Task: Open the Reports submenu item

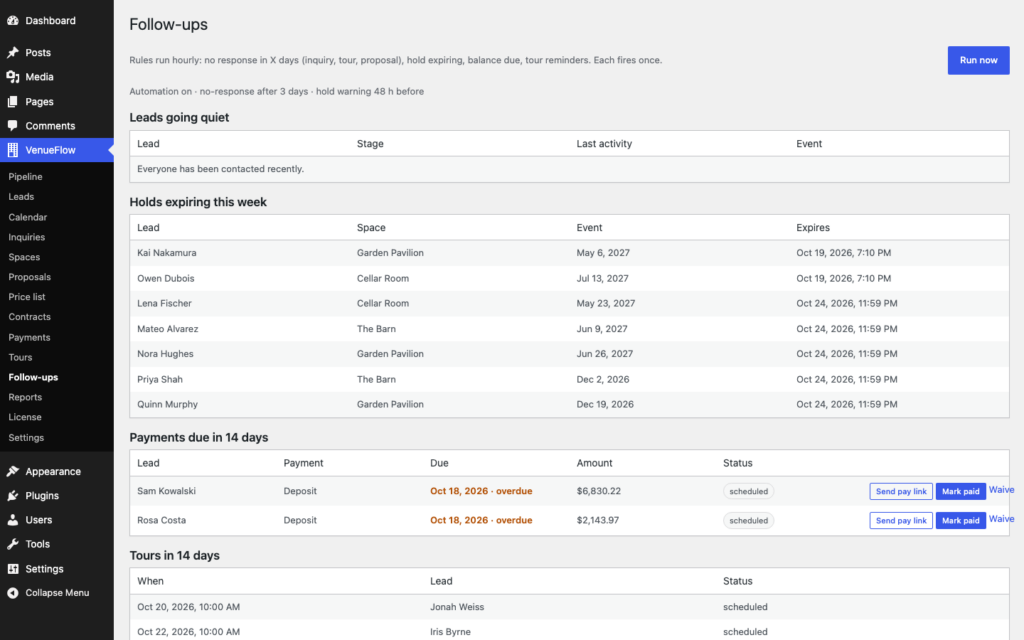Action: 25,397
